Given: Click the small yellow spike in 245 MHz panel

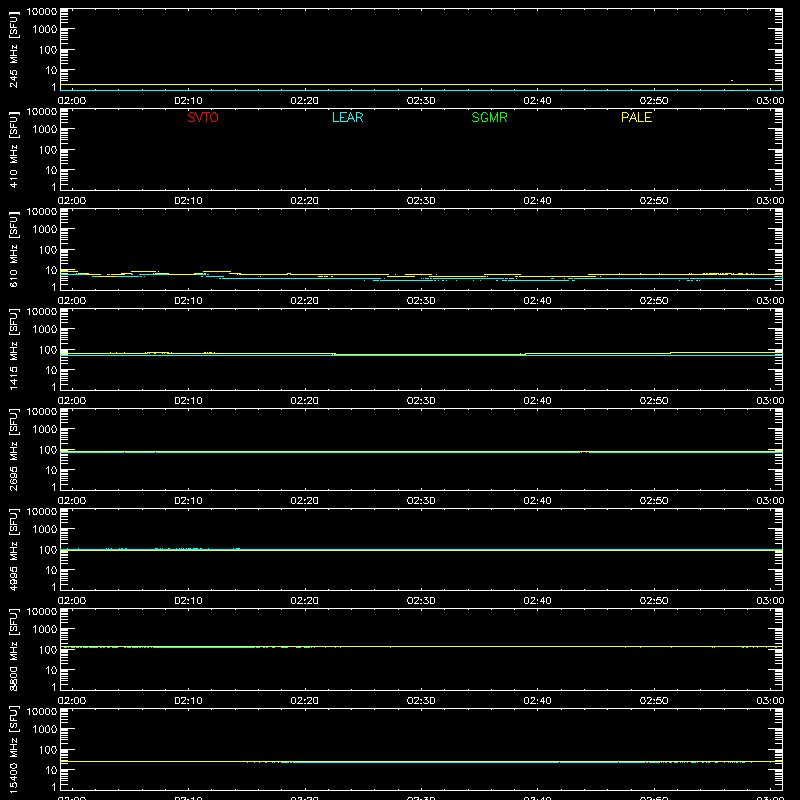Looking at the screenshot, I should (732, 81).
